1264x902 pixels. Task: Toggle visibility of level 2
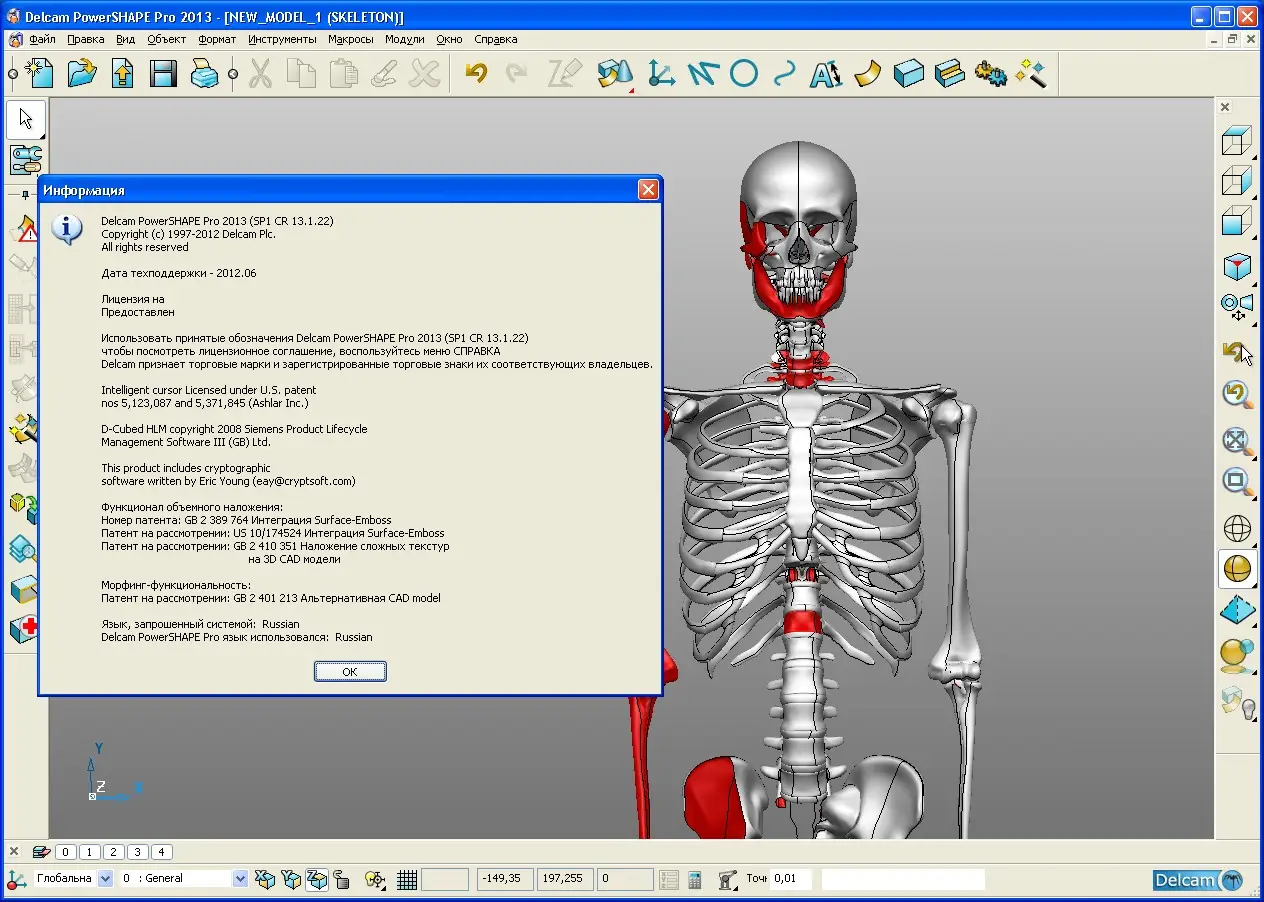(x=114, y=852)
